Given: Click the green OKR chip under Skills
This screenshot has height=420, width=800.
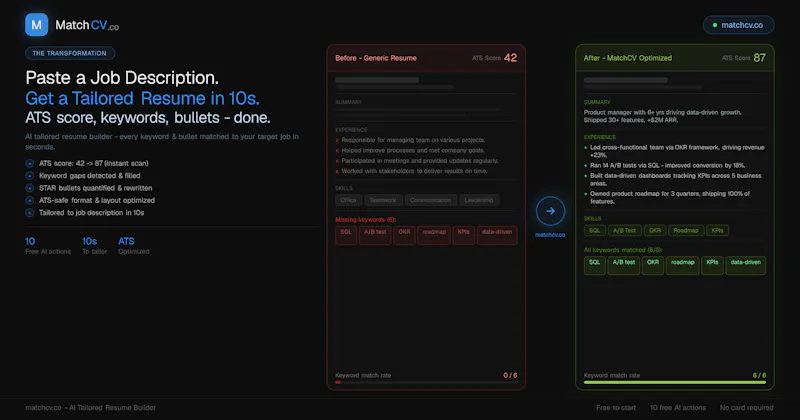Looking at the screenshot, I should point(655,231).
